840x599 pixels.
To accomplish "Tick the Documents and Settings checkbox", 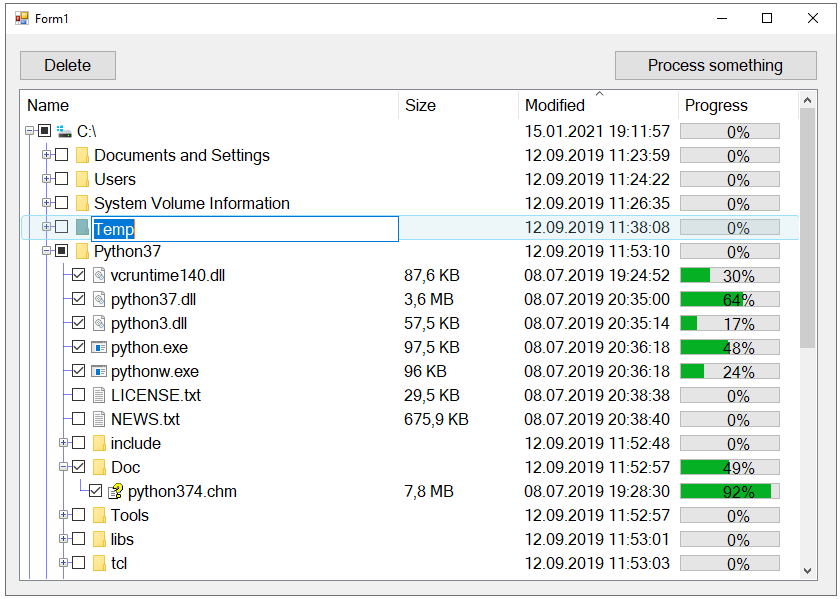I will pos(62,155).
